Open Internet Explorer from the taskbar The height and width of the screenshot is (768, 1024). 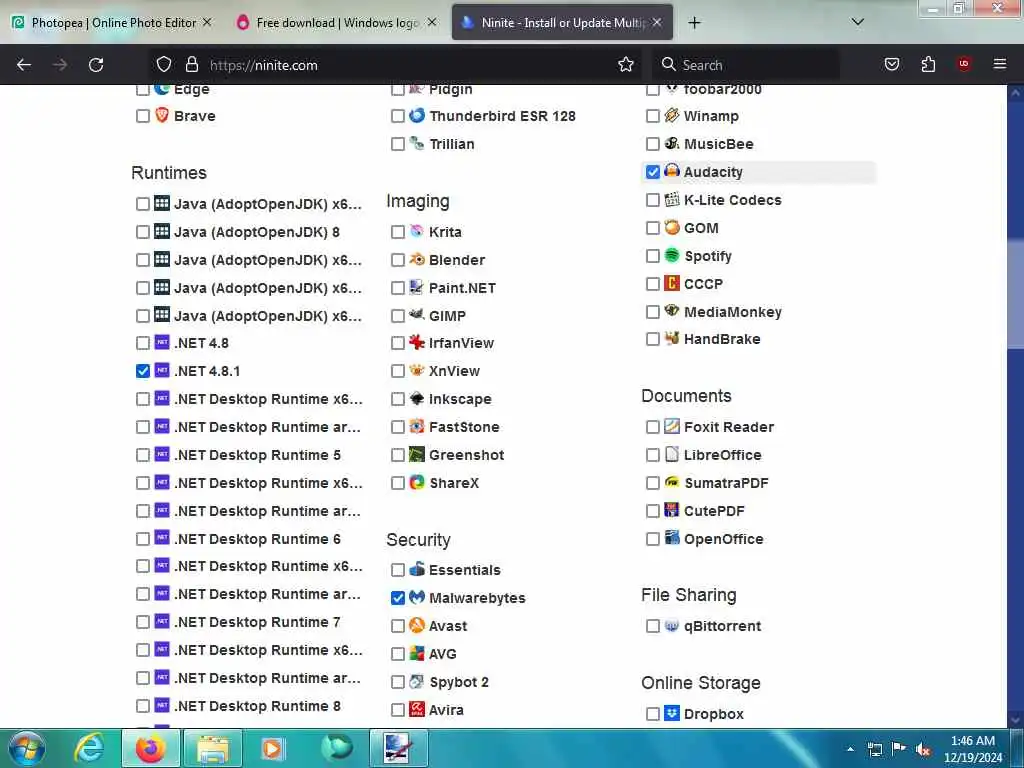click(89, 748)
